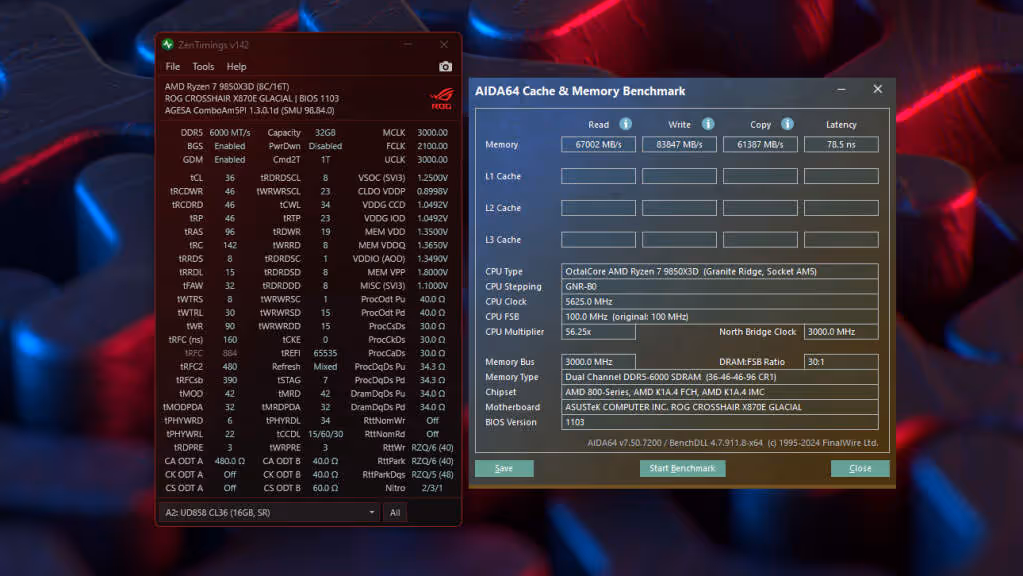Click CPU Stepping value GNR-B0
The width and height of the screenshot is (1023, 576).
point(720,286)
